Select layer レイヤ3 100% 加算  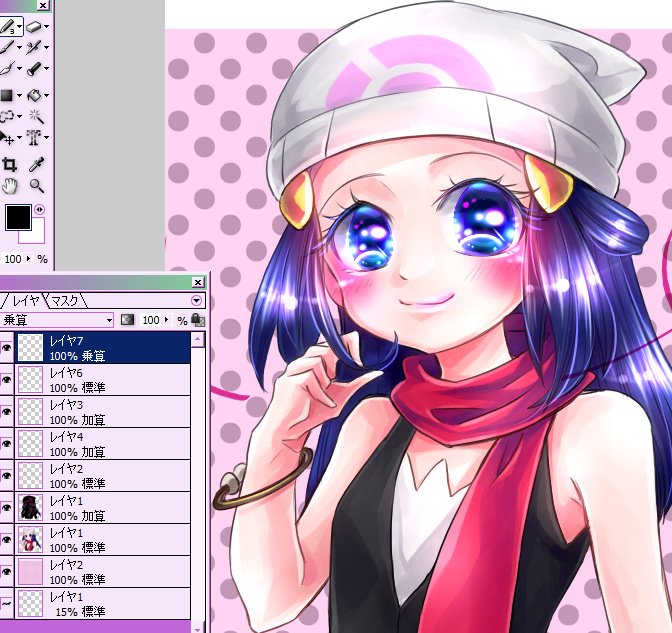tap(102, 412)
